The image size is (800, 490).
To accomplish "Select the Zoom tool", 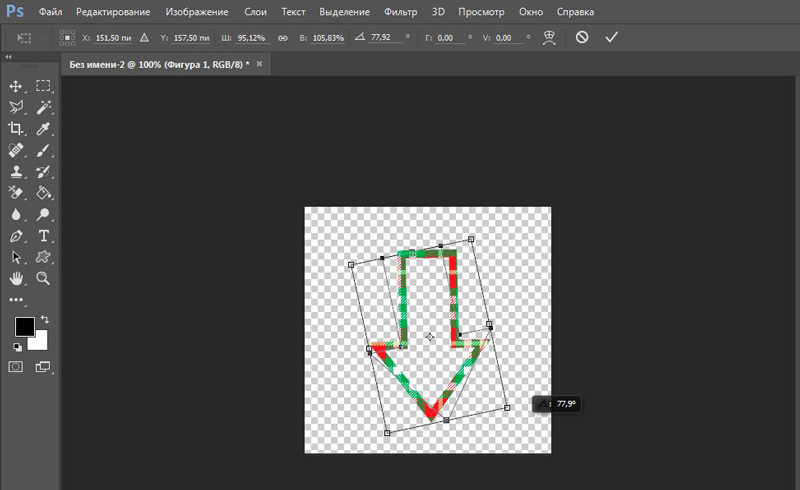I will (43, 279).
